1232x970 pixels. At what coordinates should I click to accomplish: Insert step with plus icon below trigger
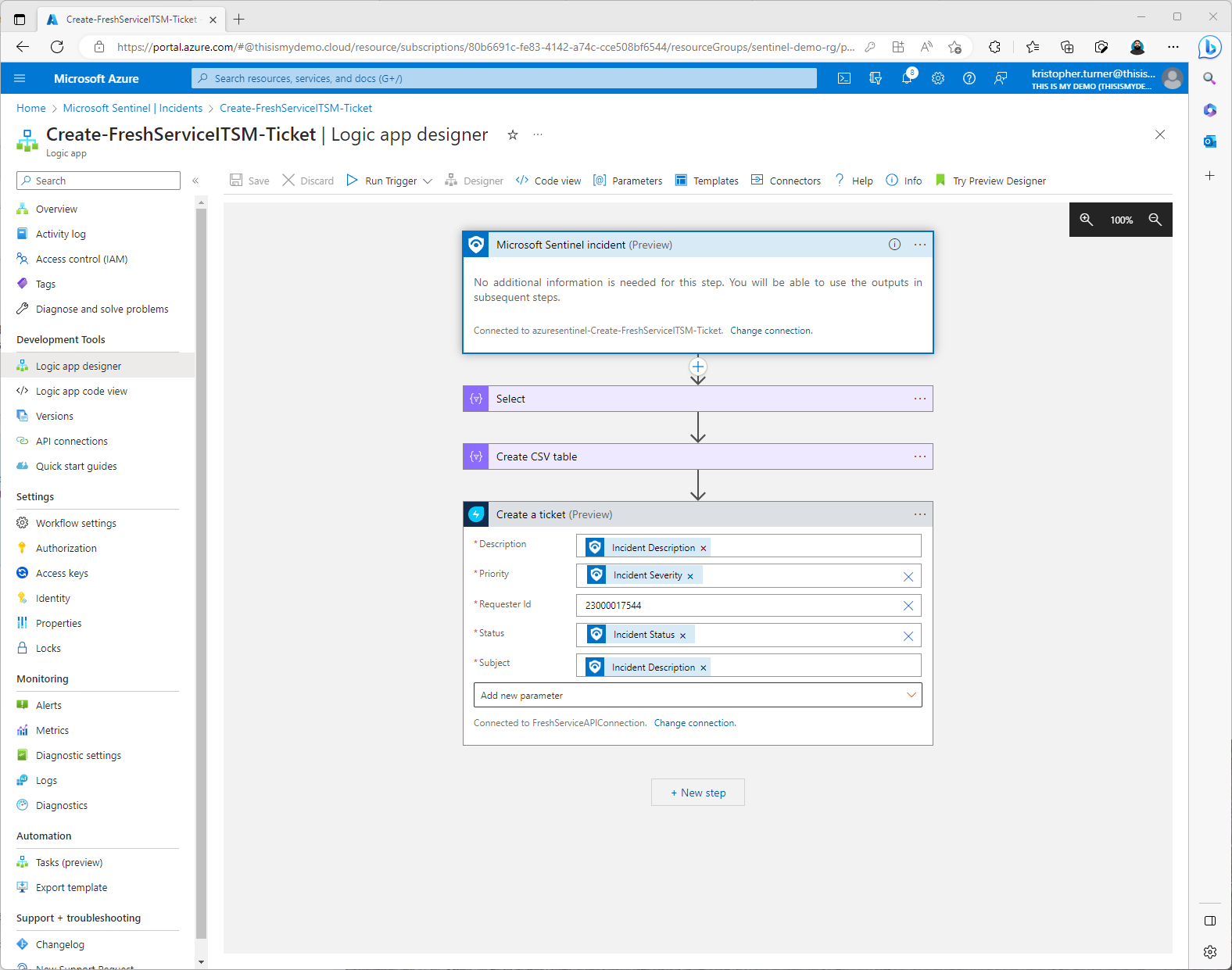[x=698, y=367]
